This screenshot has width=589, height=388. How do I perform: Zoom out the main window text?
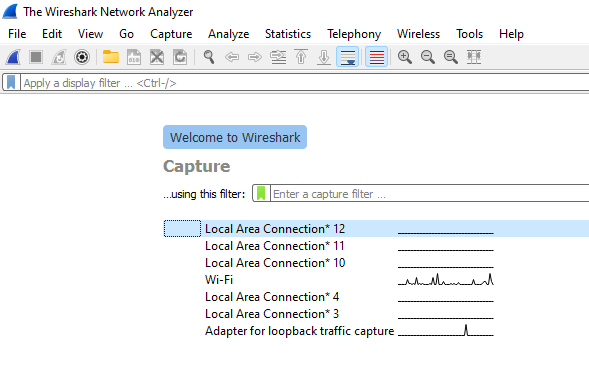pos(427,57)
